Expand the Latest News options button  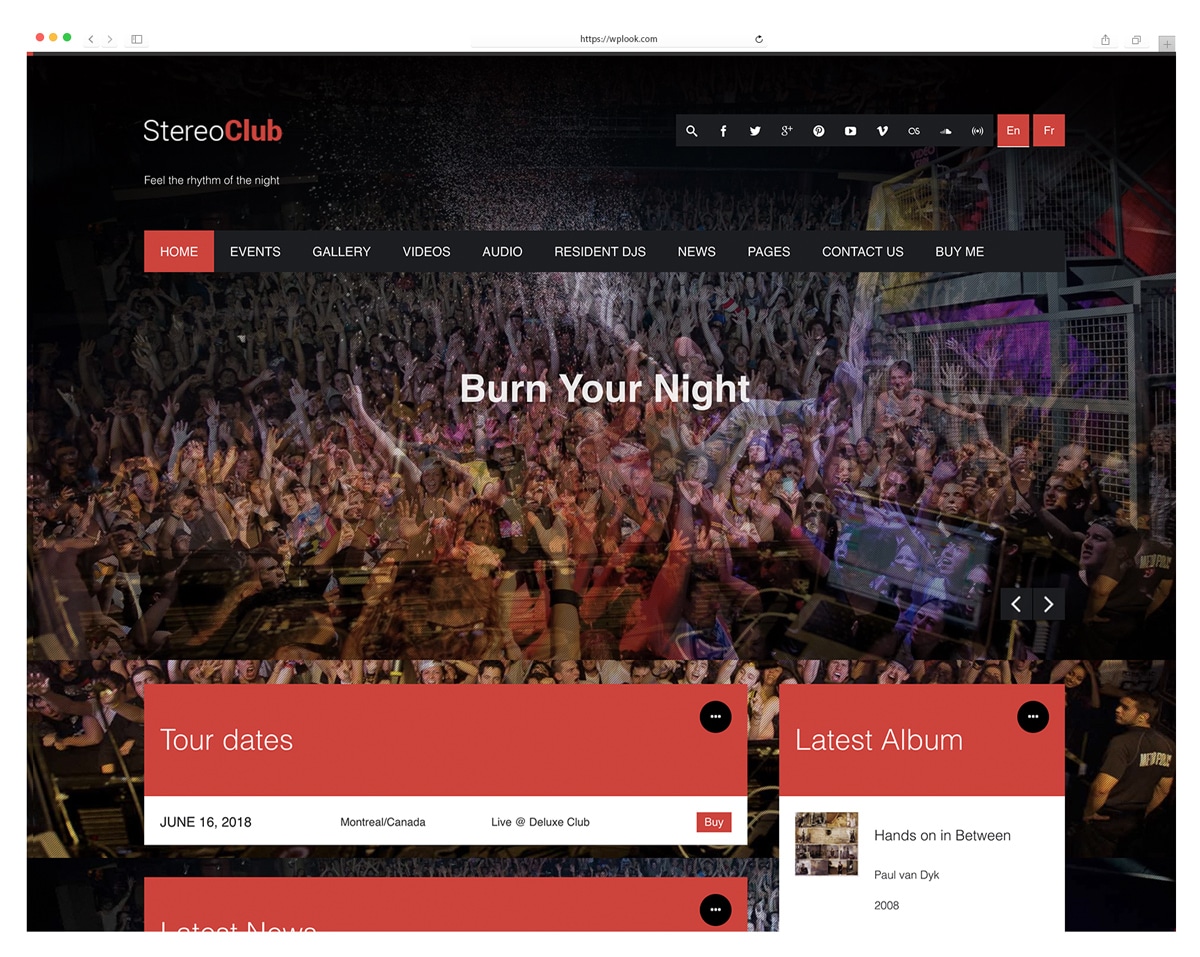[715, 910]
